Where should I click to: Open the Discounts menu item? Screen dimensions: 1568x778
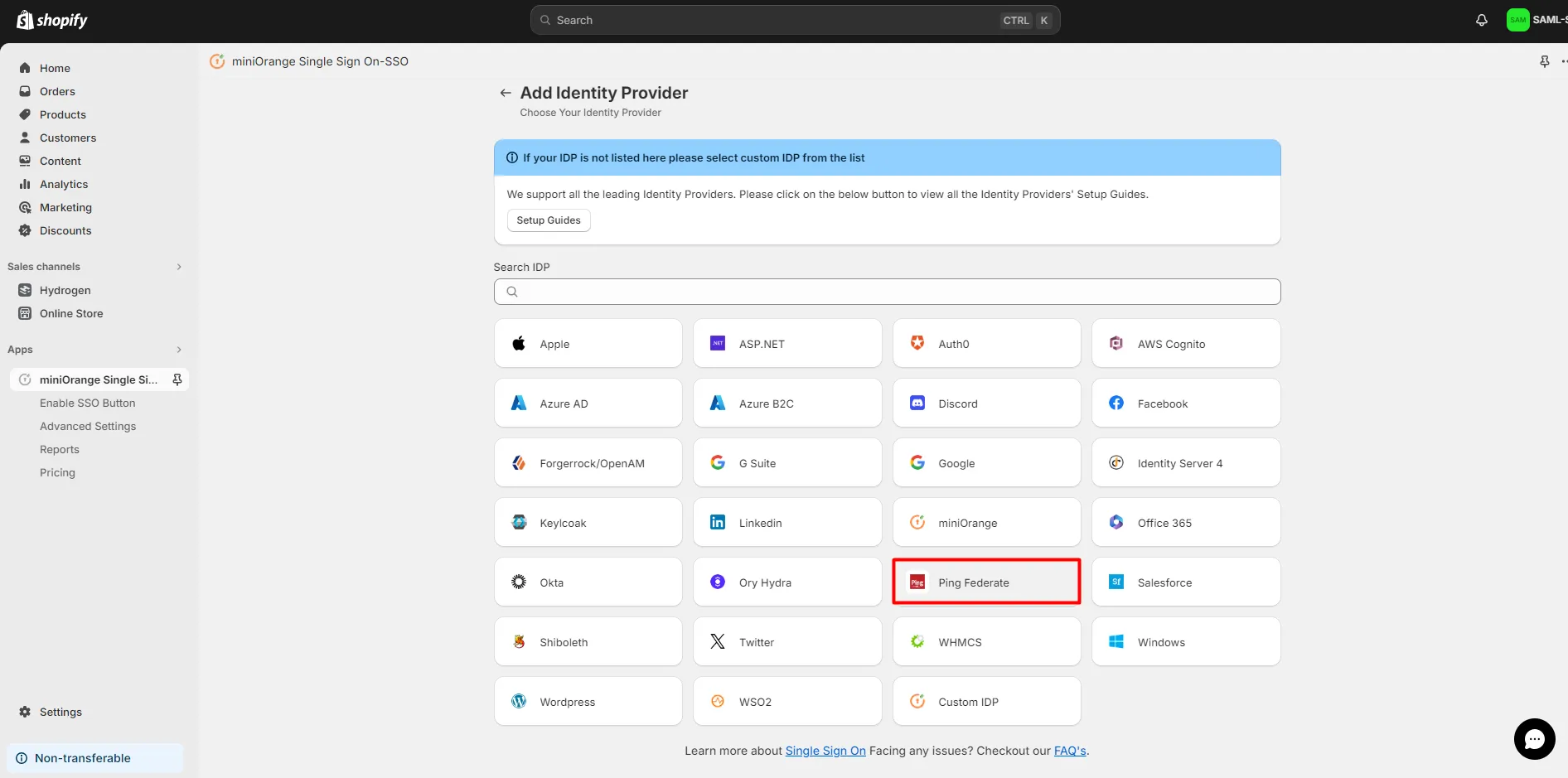coord(99,230)
